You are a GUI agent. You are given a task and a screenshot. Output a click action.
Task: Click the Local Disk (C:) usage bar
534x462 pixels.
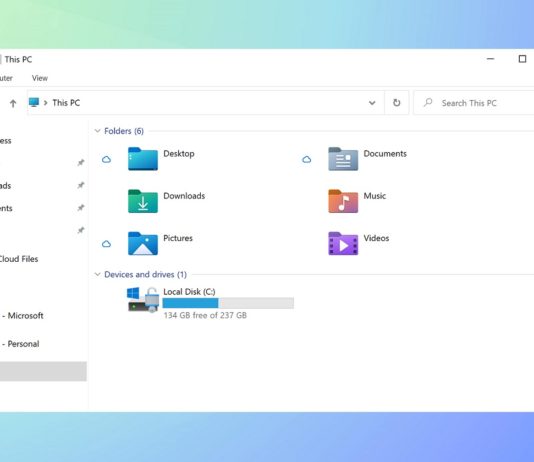[228, 303]
